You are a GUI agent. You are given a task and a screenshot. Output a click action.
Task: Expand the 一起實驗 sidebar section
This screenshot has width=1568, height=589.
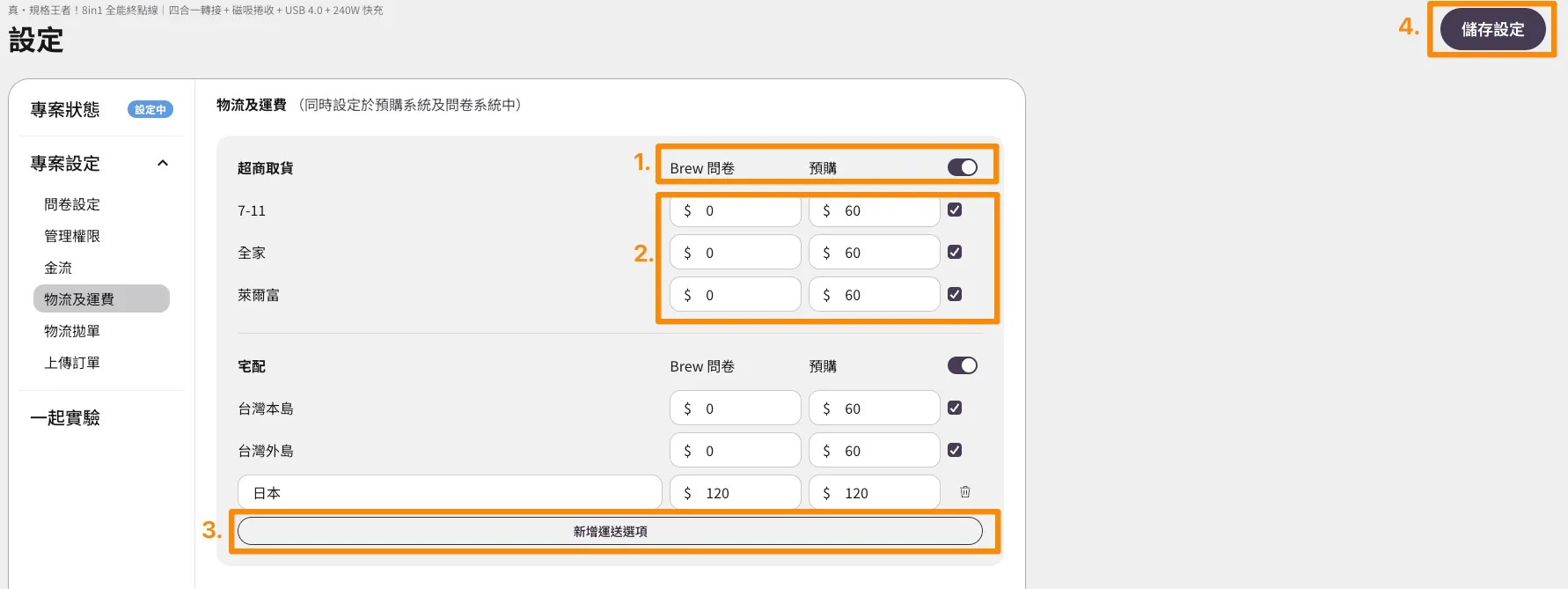(65, 417)
